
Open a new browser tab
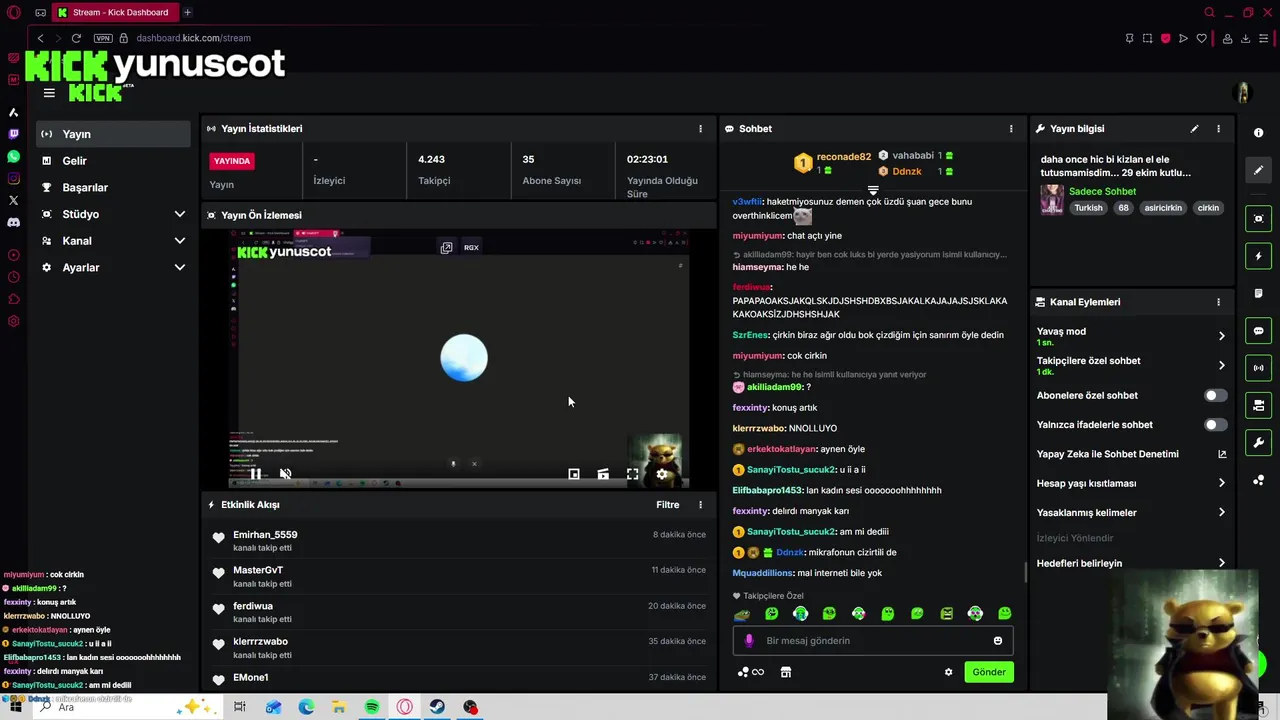[x=187, y=12]
